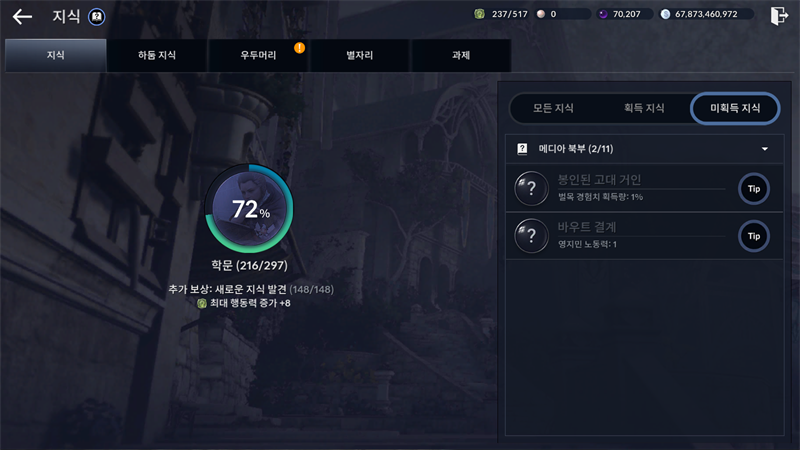Open the 우두머리 tab with alert badge
Image resolution: width=800 pixels, height=450 pixels.
[258, 55]
